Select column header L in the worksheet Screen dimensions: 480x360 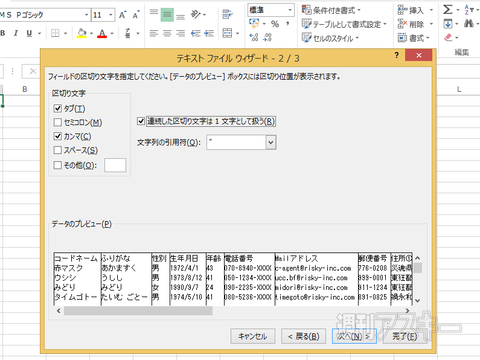[459, 89]
